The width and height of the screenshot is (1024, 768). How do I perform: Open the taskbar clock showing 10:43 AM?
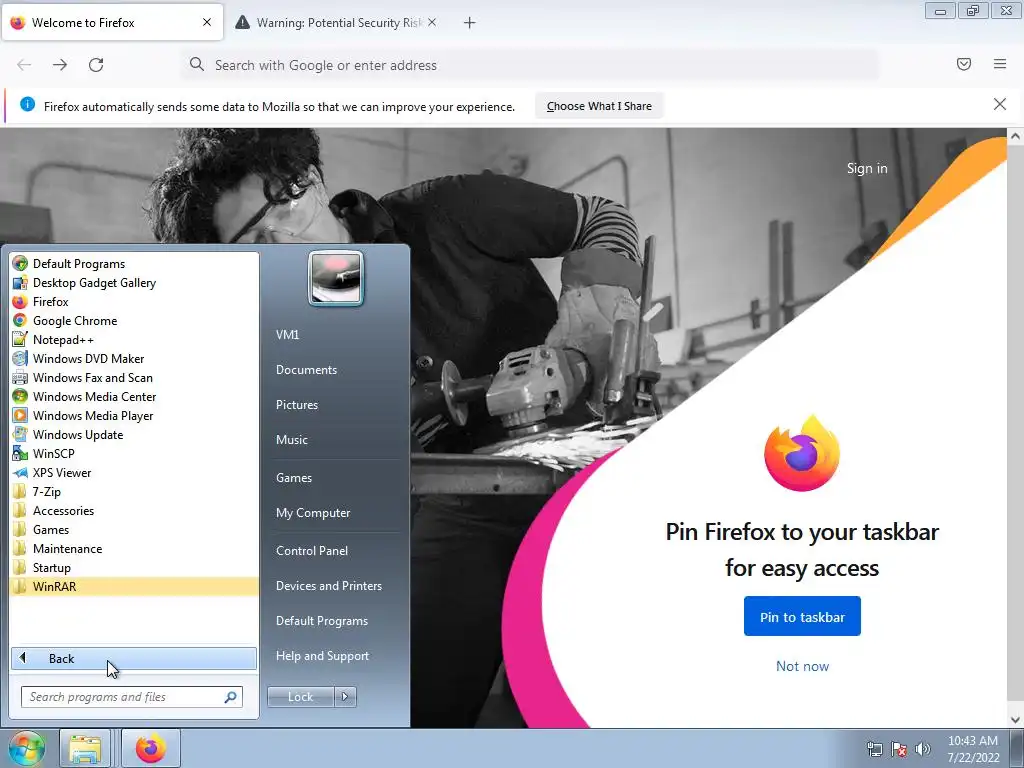tap(973, 749)
